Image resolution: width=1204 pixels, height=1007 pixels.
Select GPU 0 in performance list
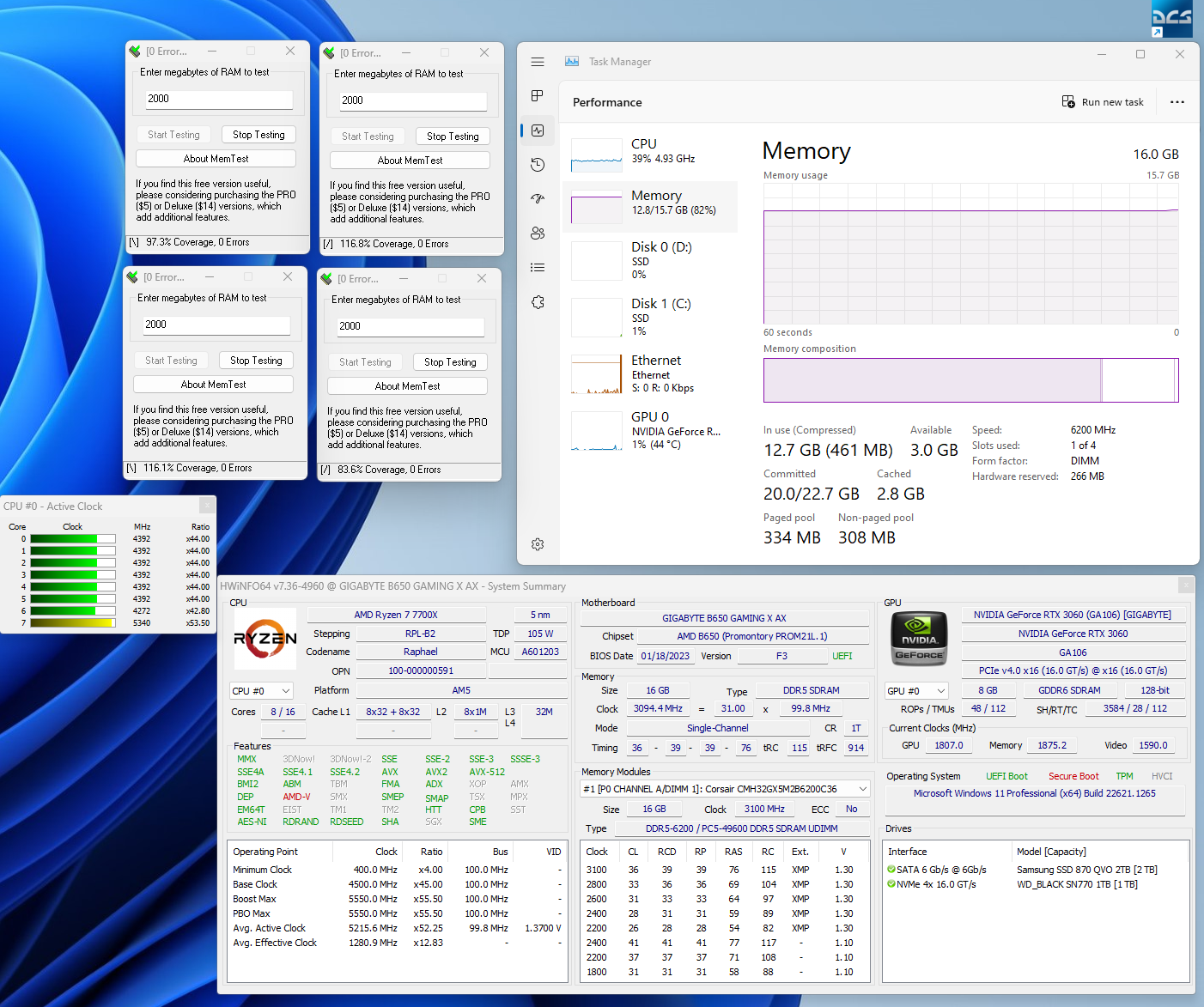650,430
